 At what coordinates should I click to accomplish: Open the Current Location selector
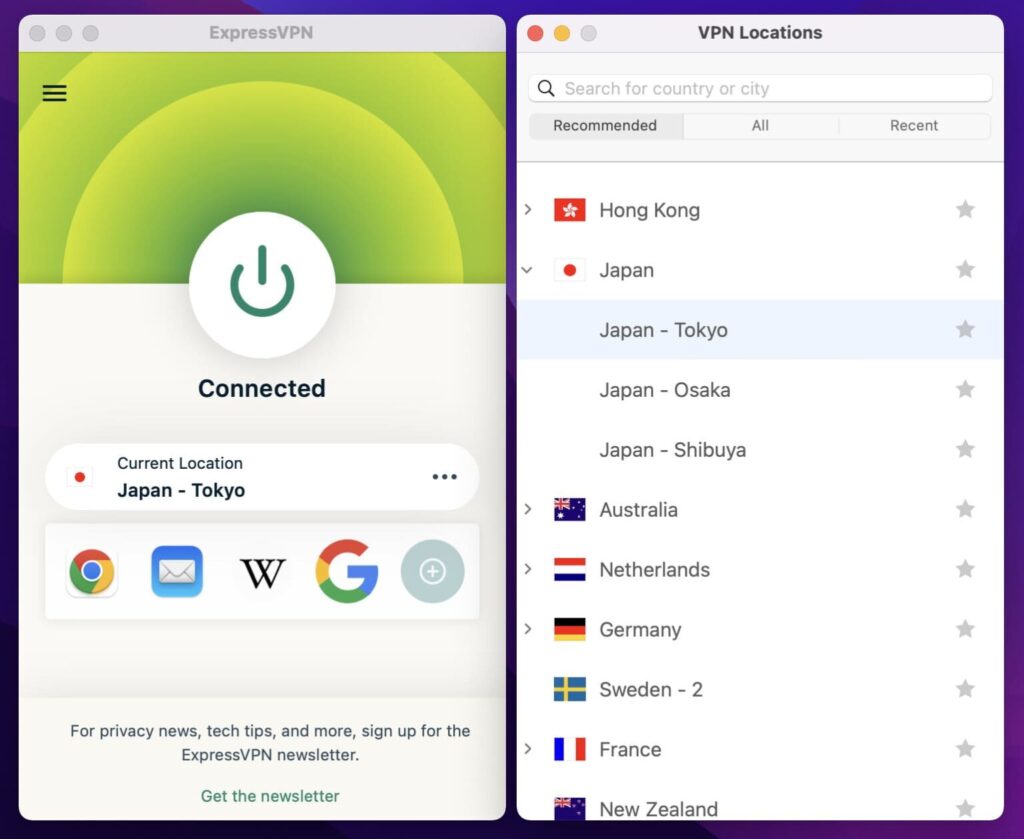[262, 477]
